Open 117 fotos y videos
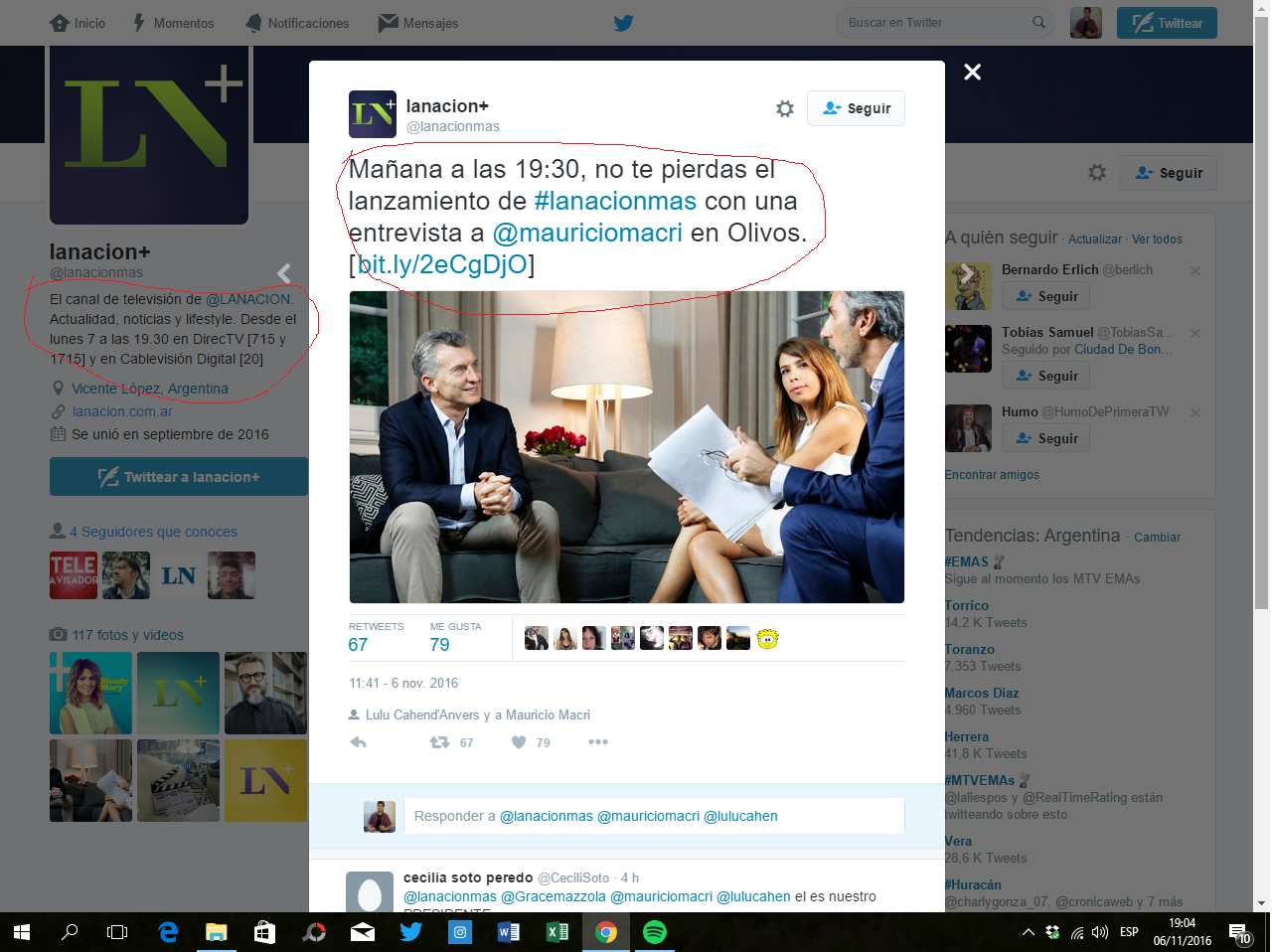Image resolution: width=1272 pixels, height=952 pixels. pyautogui.click(x=127, y=635)
